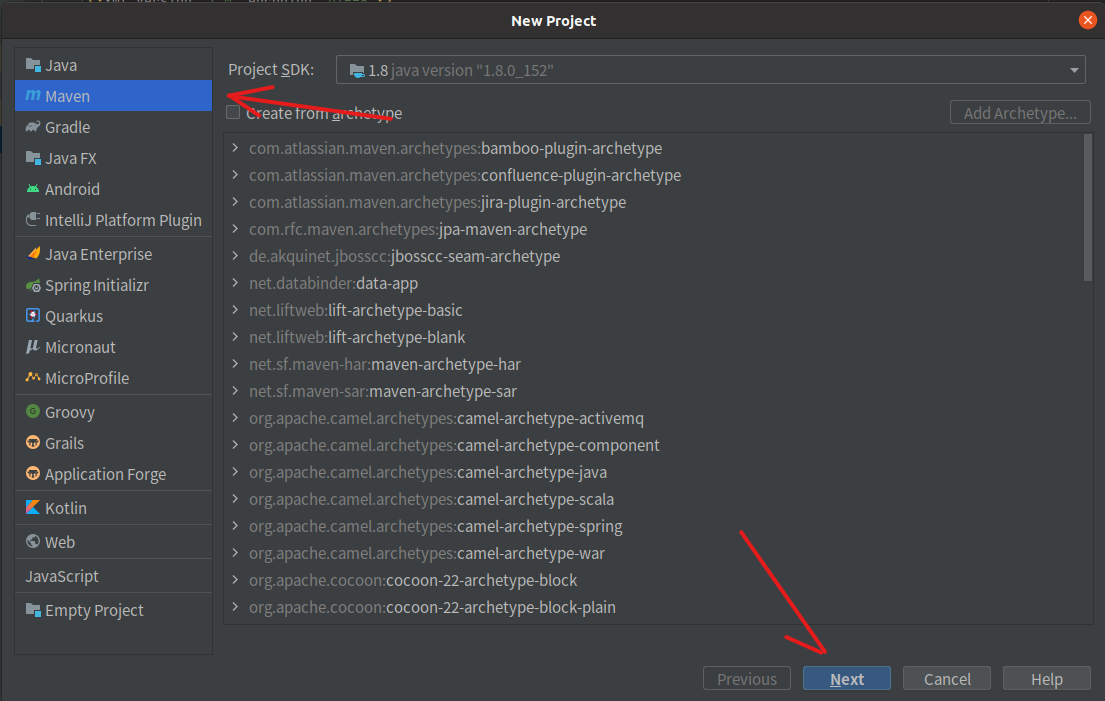1105x701 pixels.
Task: Select the Java project type label
Action: tap(61, 66)
